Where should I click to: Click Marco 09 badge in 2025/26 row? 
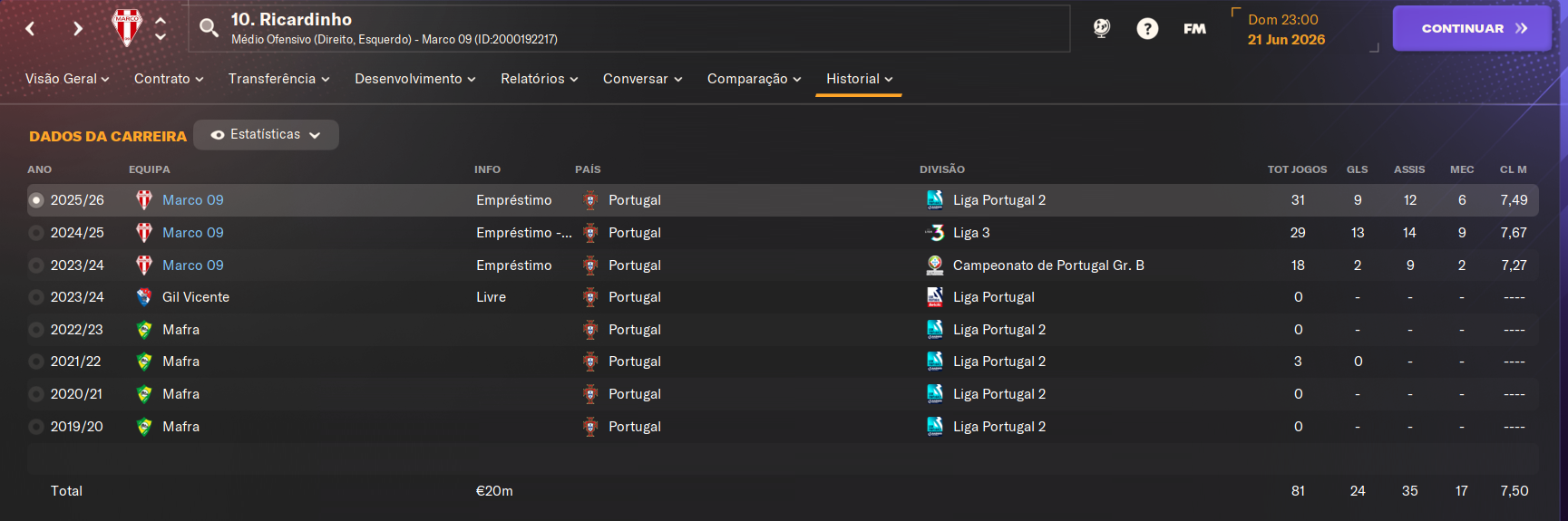(x=144, y=200)
